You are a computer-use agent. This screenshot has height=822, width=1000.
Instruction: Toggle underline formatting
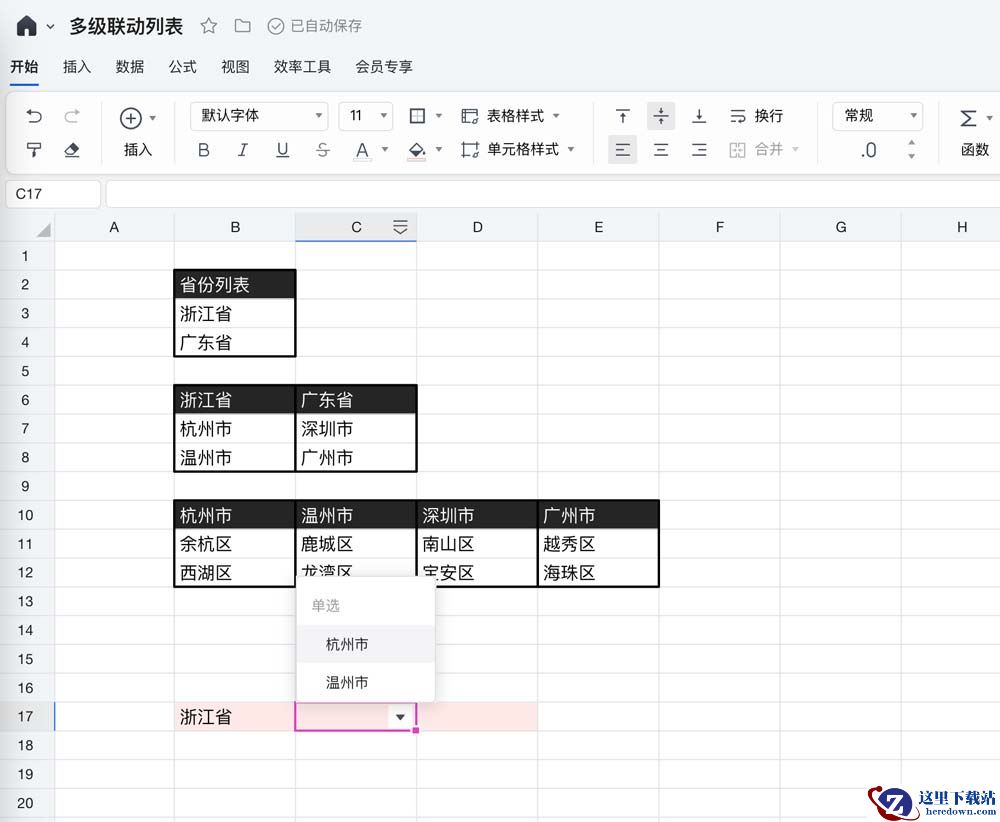pos(282,150)
